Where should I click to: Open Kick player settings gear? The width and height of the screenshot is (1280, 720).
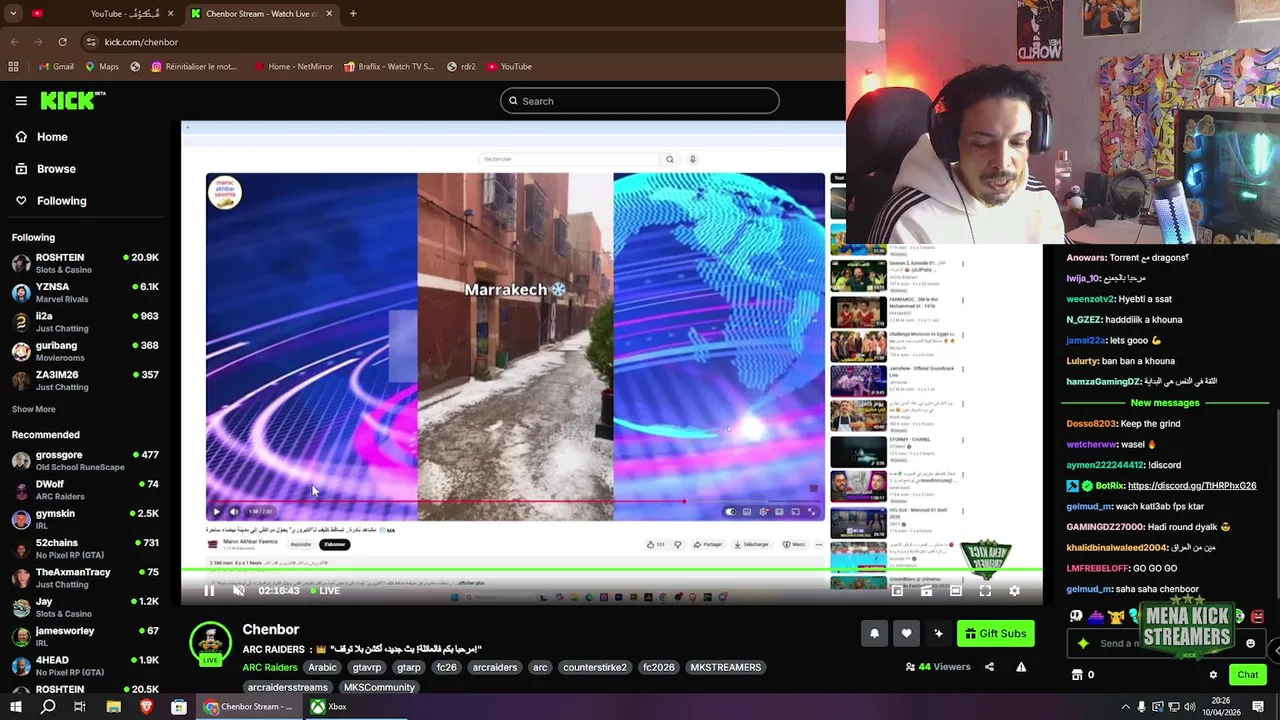(x=1014, y=591)
